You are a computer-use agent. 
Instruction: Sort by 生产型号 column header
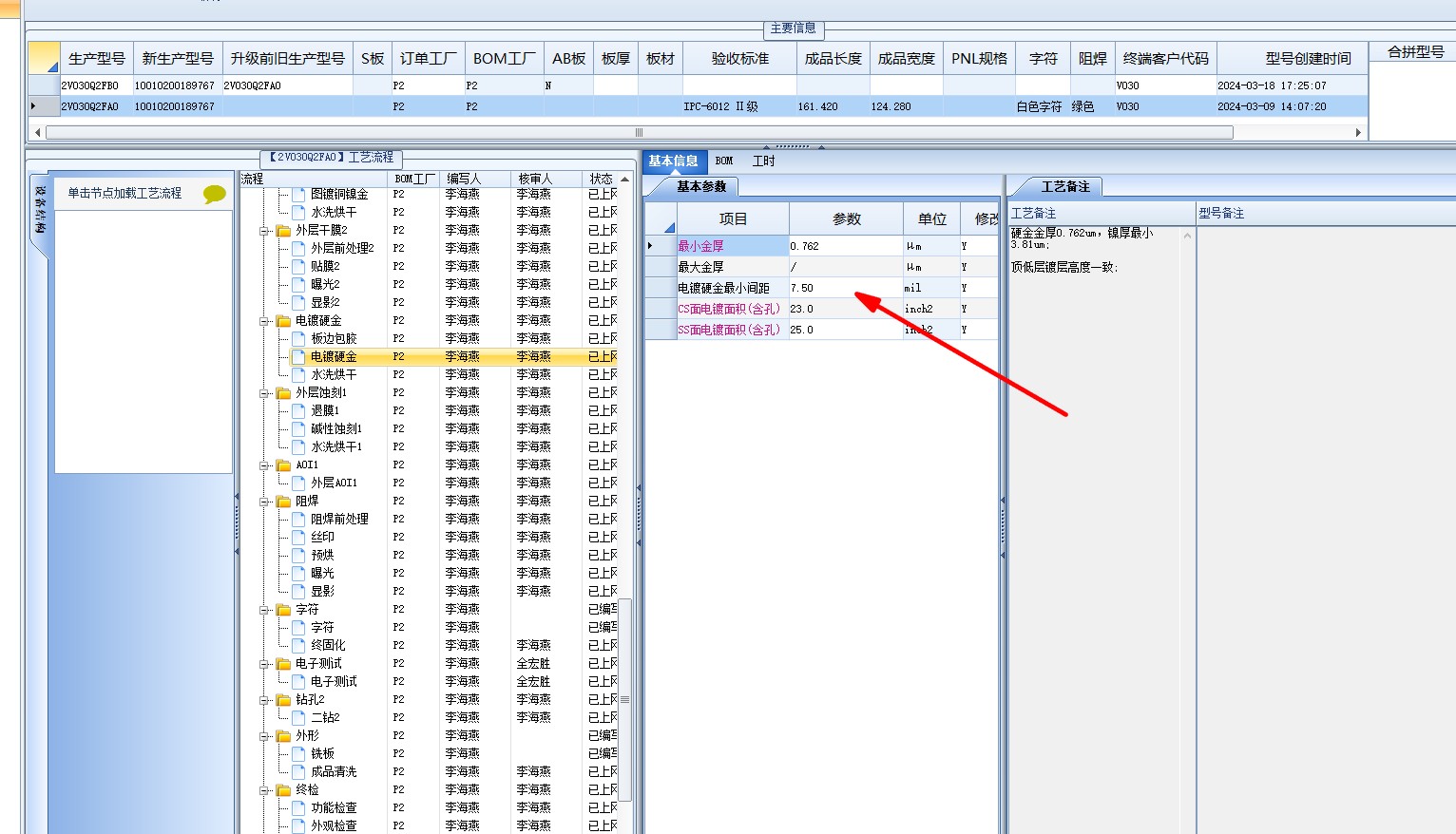tap(97, 59)
